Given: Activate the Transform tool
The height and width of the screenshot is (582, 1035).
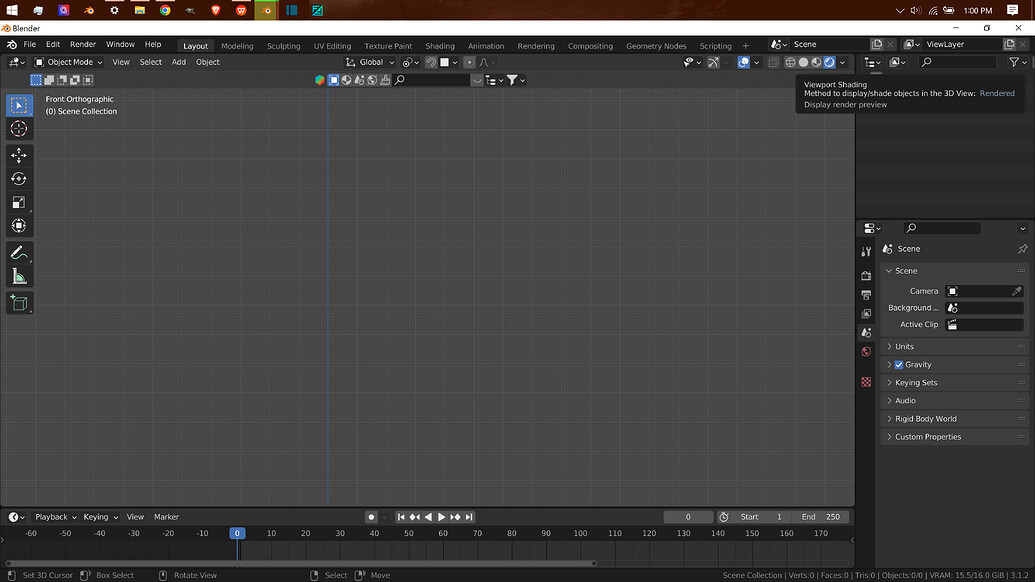Looking at the screenshot, I should click(x=19, y=226).
